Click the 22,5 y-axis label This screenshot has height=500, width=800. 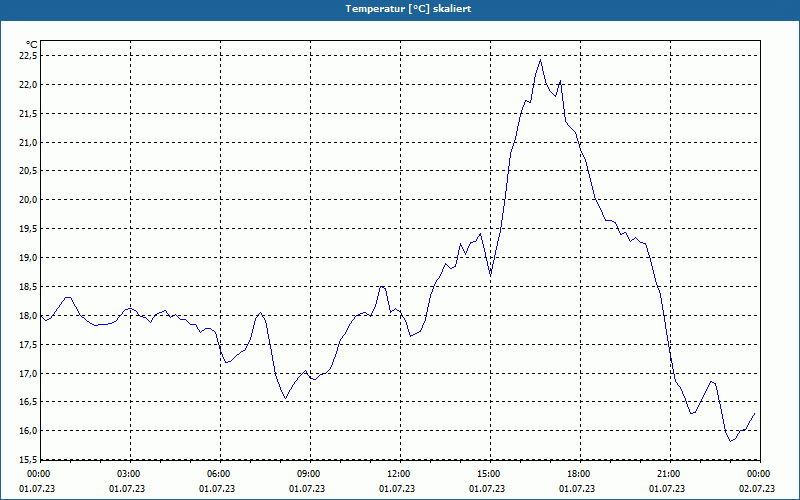[x=29, y=56]
